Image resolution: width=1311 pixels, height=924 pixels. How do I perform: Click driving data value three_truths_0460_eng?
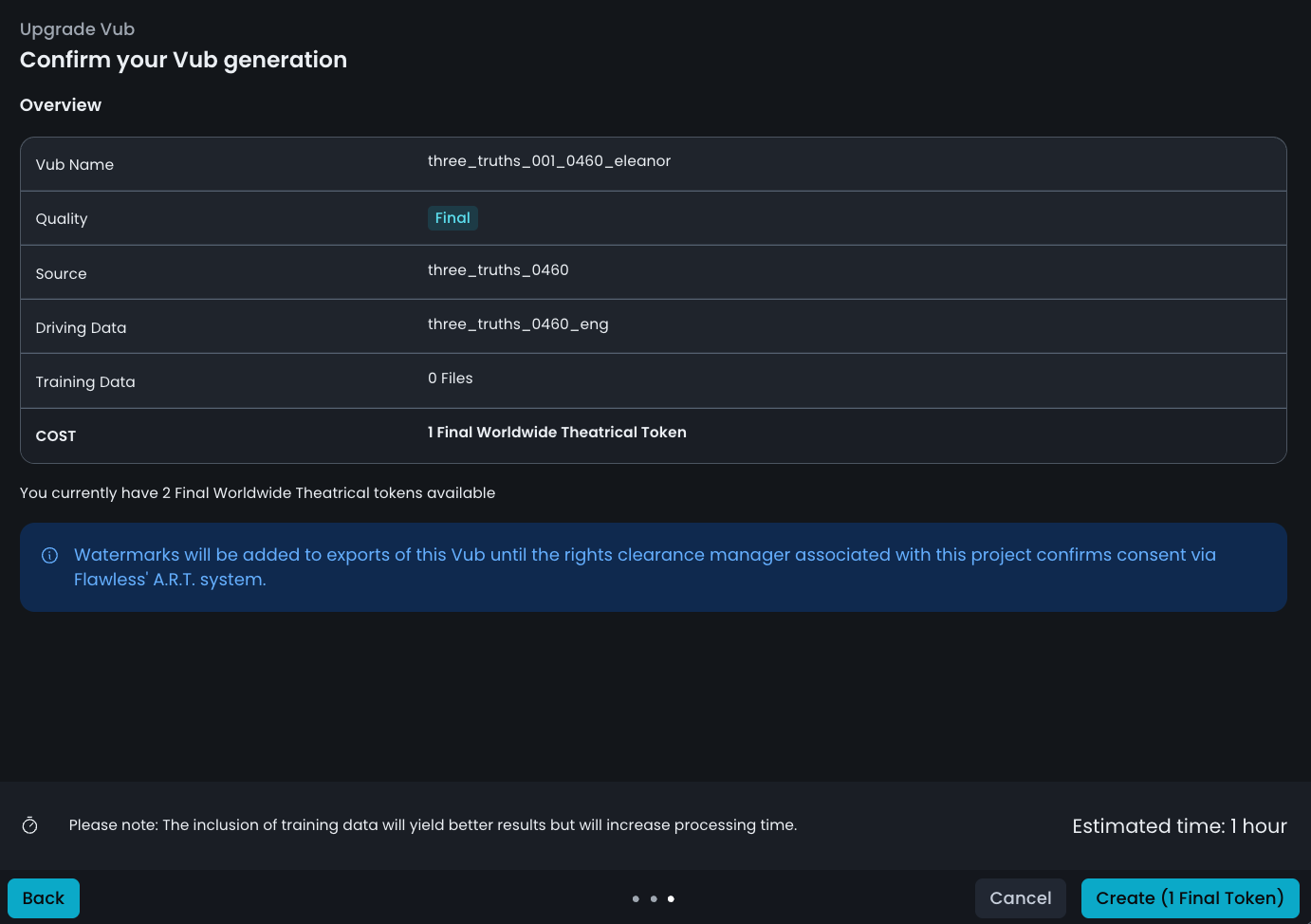pos(518,324)
